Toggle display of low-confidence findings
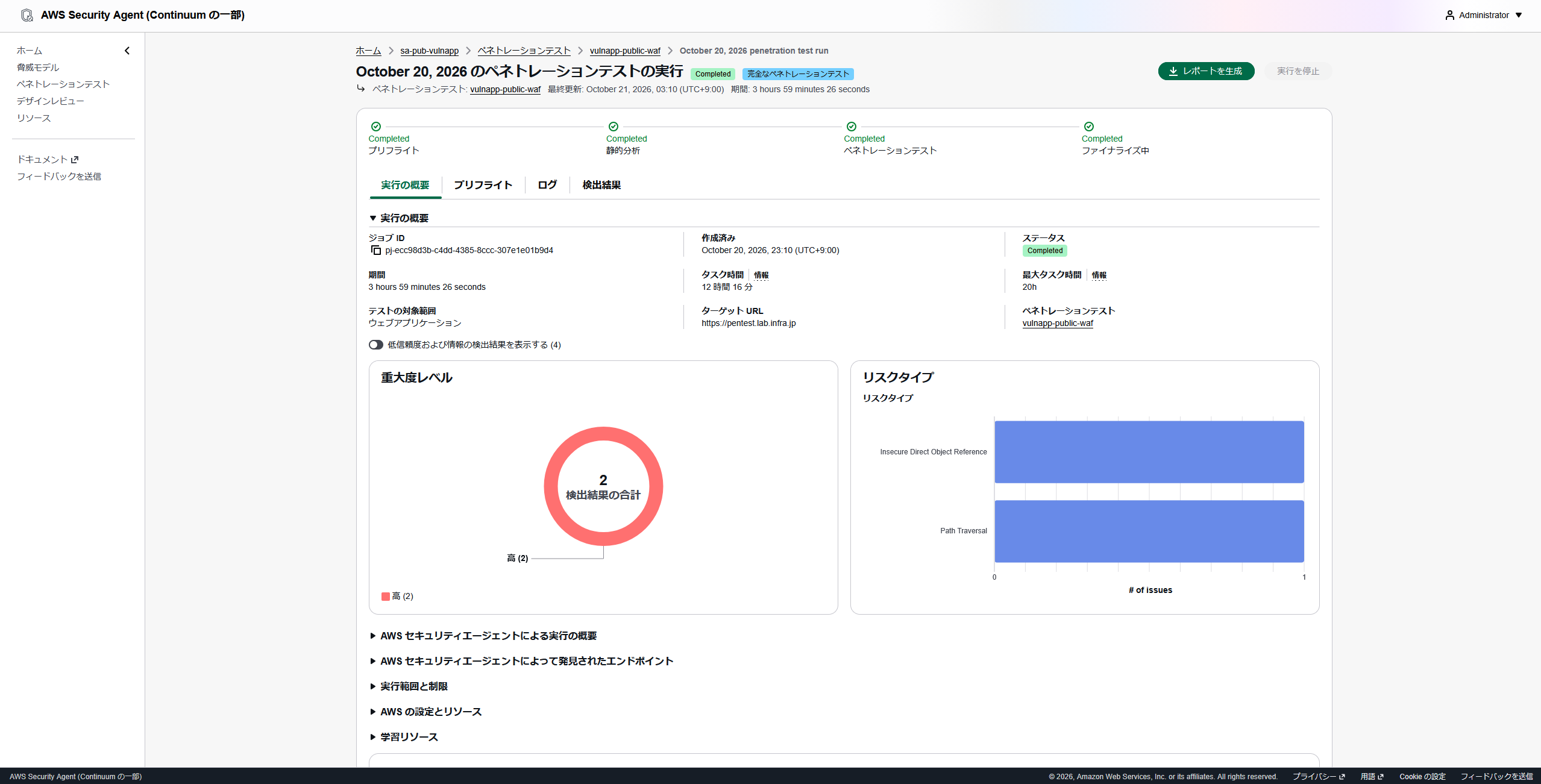Viewport: 1541px width, 784px height. pyautogui.click(x=376, y=345)
